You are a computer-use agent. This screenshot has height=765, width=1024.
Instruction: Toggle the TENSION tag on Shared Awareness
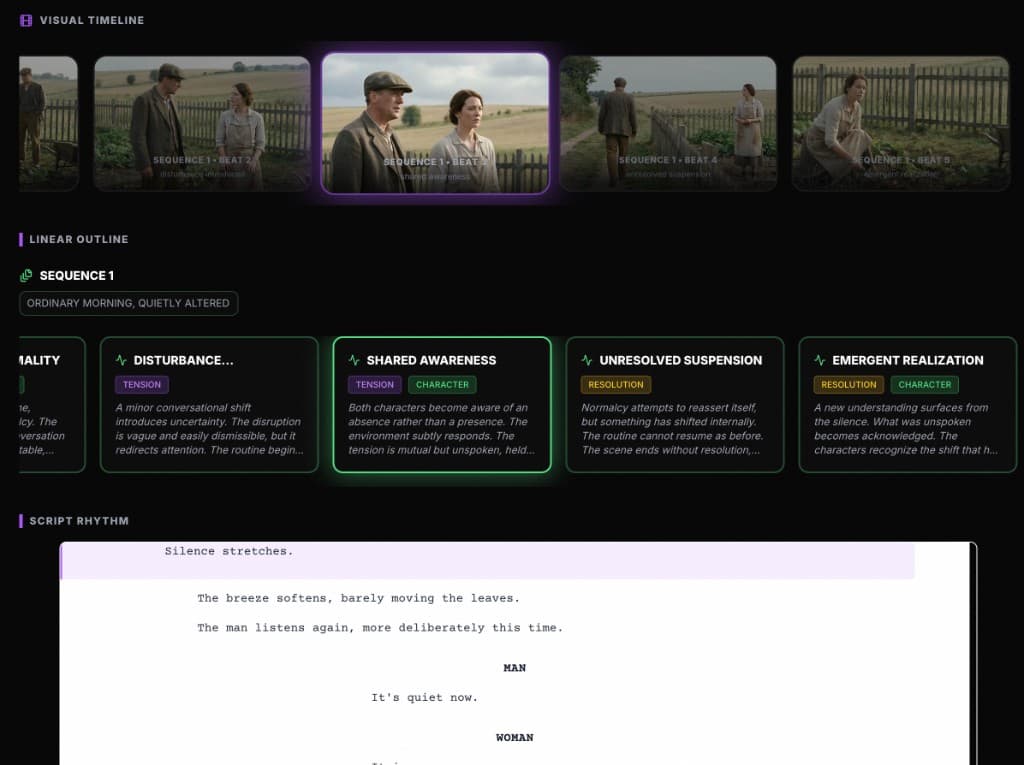374,384
